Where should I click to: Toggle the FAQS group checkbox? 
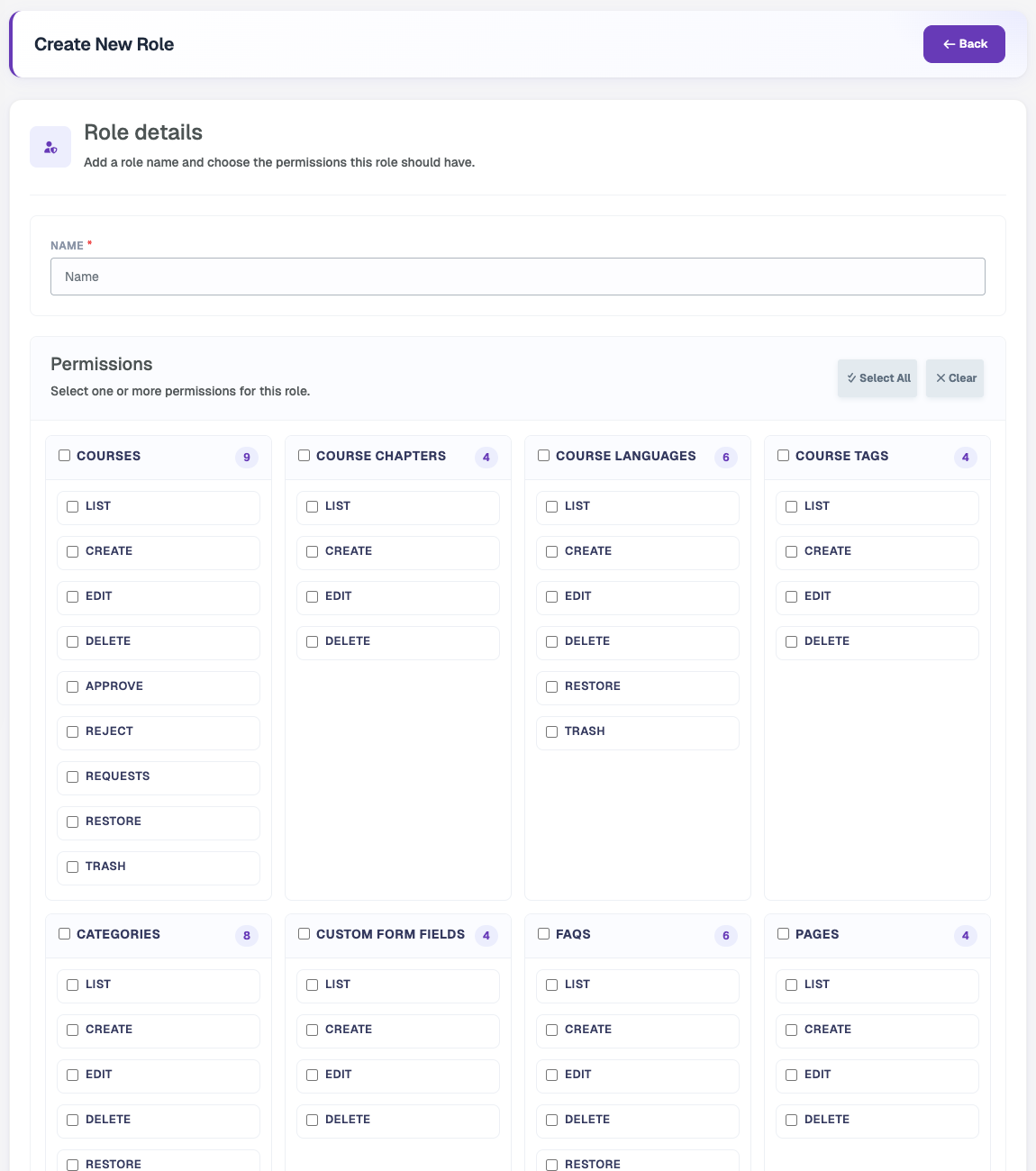click(x=544, y=934)
